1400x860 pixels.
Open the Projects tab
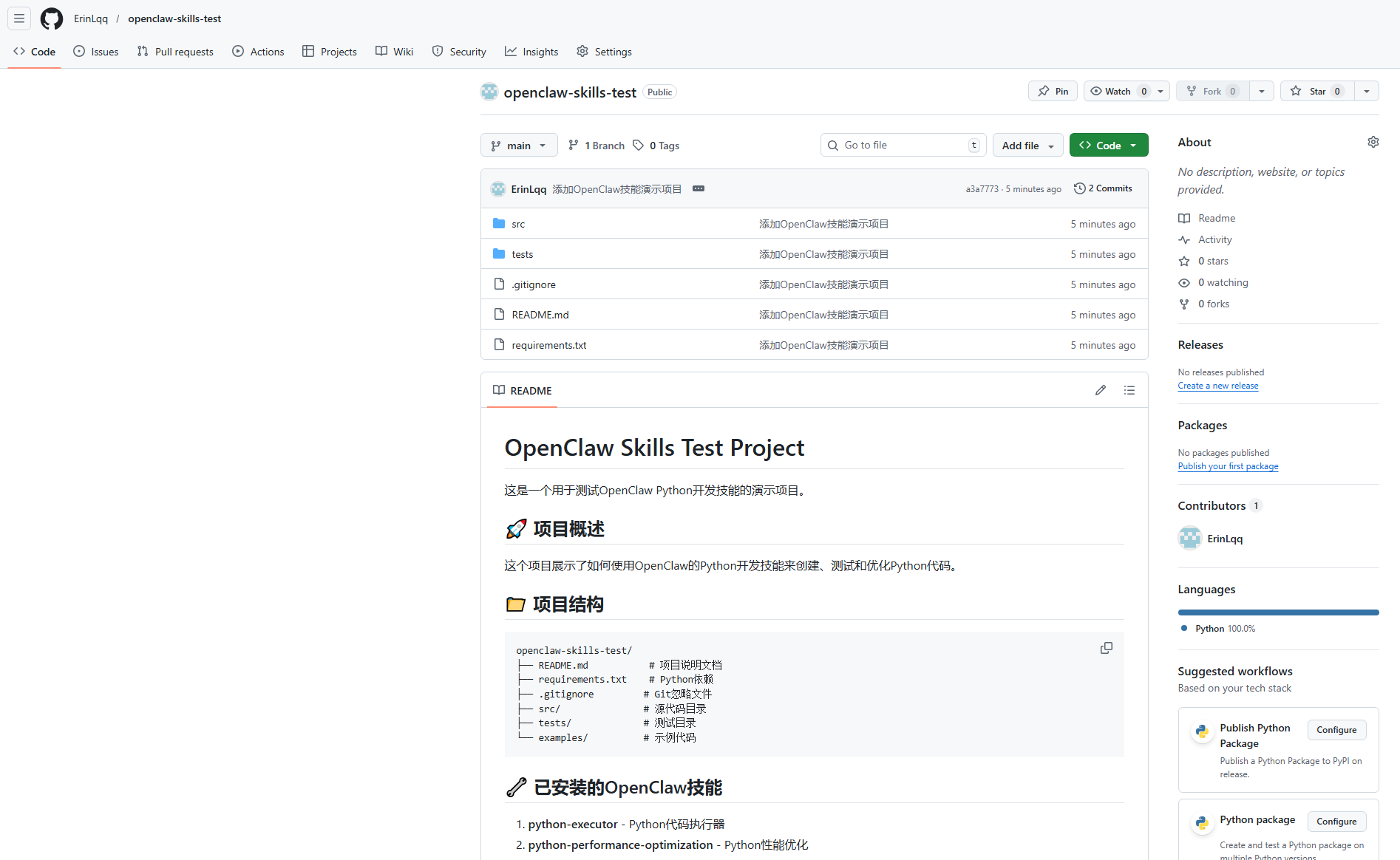tap(330, 52)
